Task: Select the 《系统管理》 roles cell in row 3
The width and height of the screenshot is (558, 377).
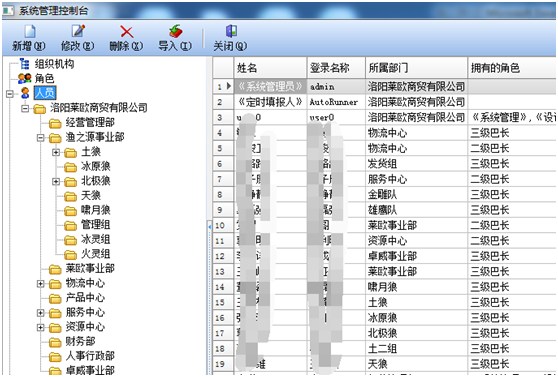Action: [x=512, y=117]
